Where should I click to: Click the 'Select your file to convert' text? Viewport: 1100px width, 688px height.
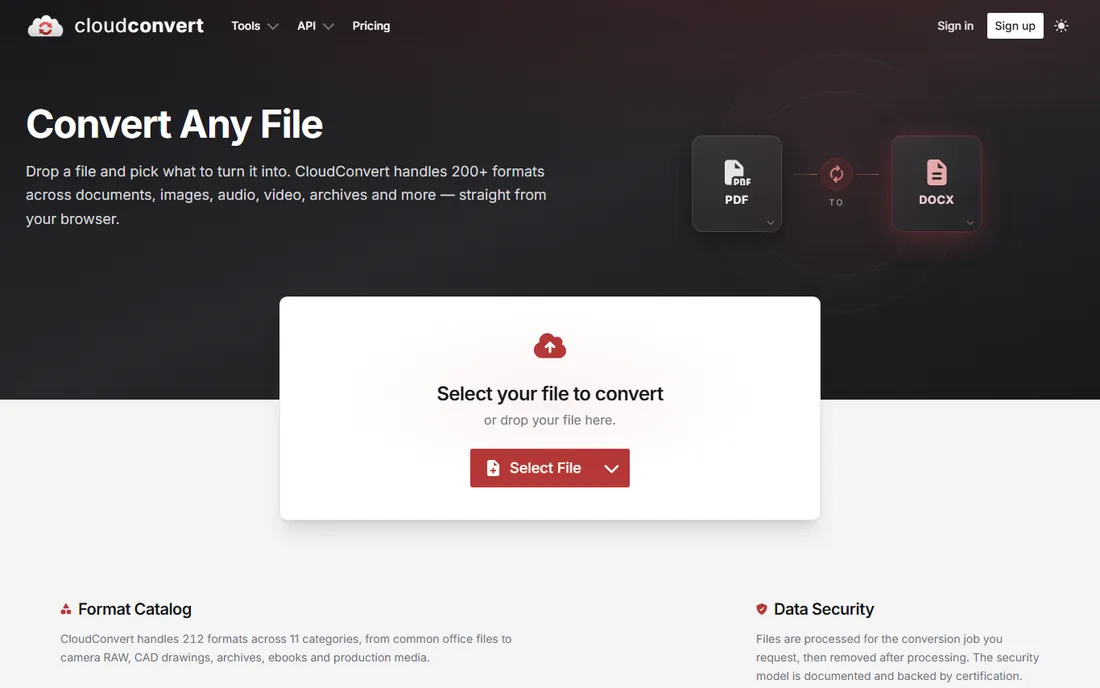point(550,393)
